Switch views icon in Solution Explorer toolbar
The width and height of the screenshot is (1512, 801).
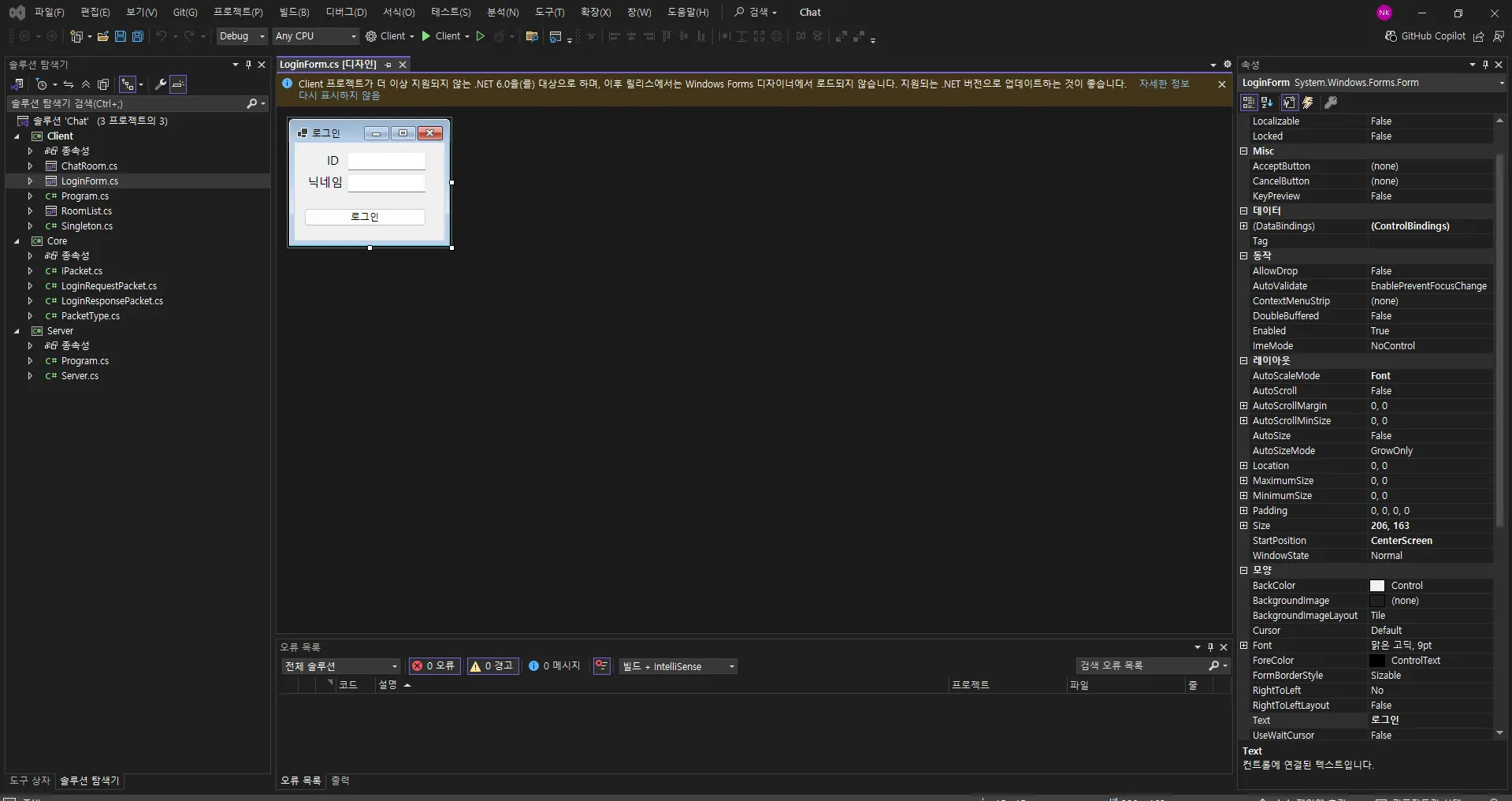click(17, 84)
